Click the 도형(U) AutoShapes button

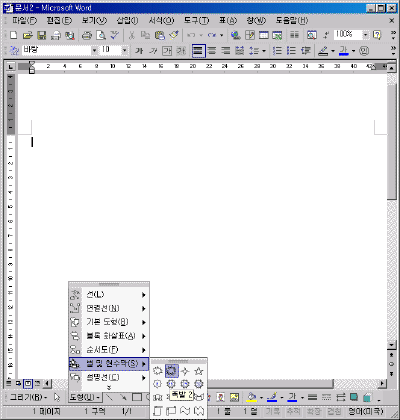tap(85, 397)
